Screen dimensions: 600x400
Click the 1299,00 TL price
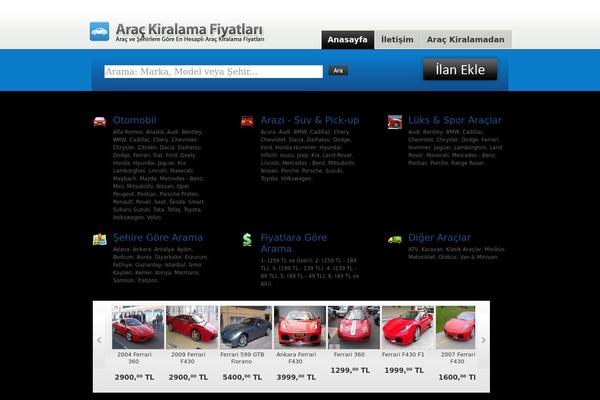point(350,370)
